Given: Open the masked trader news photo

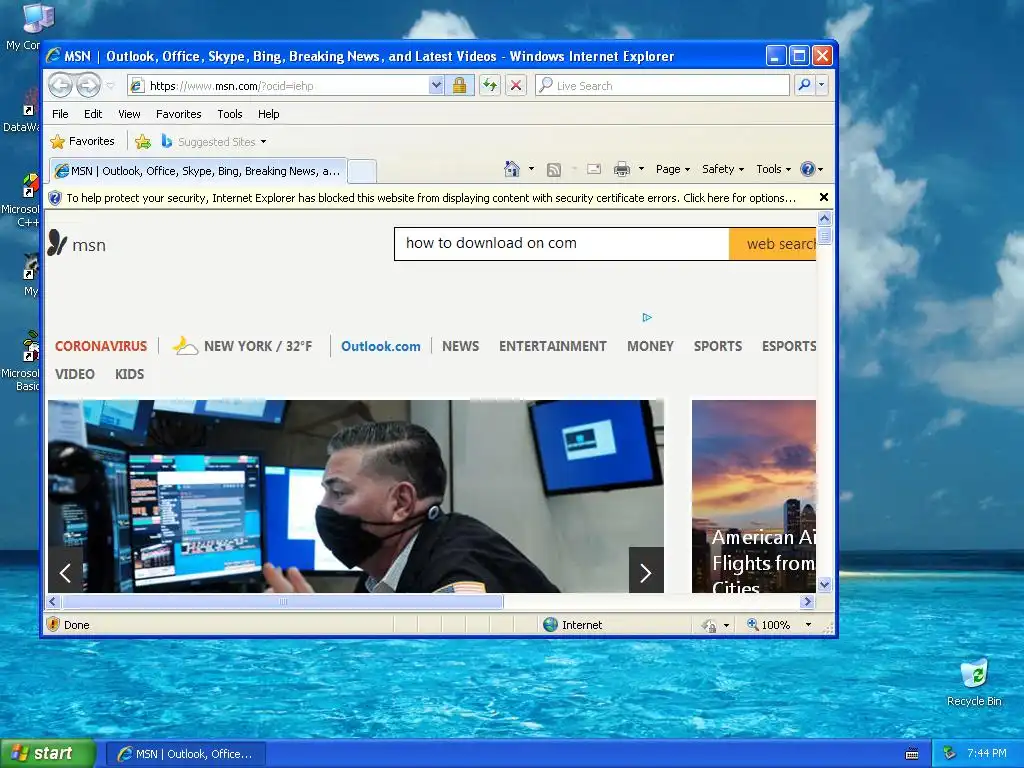Looking at the screenshot, I should [356, 496].
